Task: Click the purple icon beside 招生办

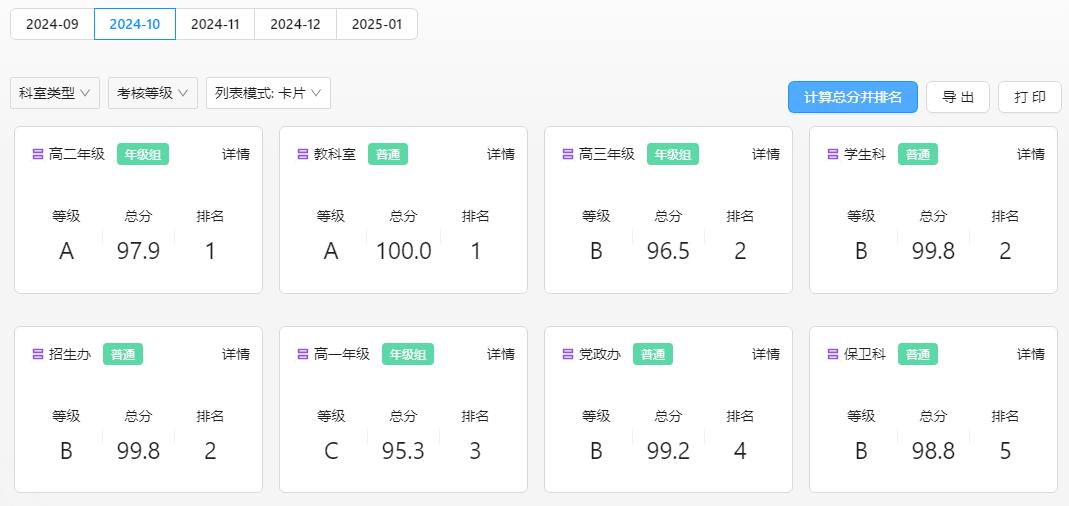Action: coord(38,354)
